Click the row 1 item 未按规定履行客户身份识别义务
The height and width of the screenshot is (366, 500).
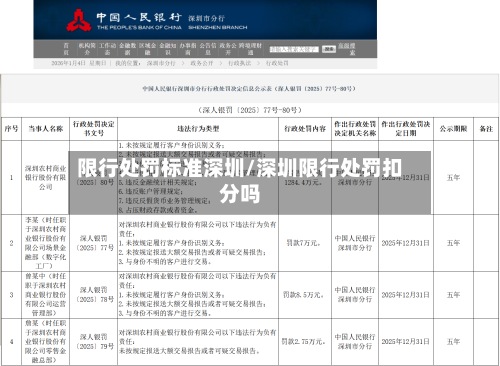(x=172, y=145)
